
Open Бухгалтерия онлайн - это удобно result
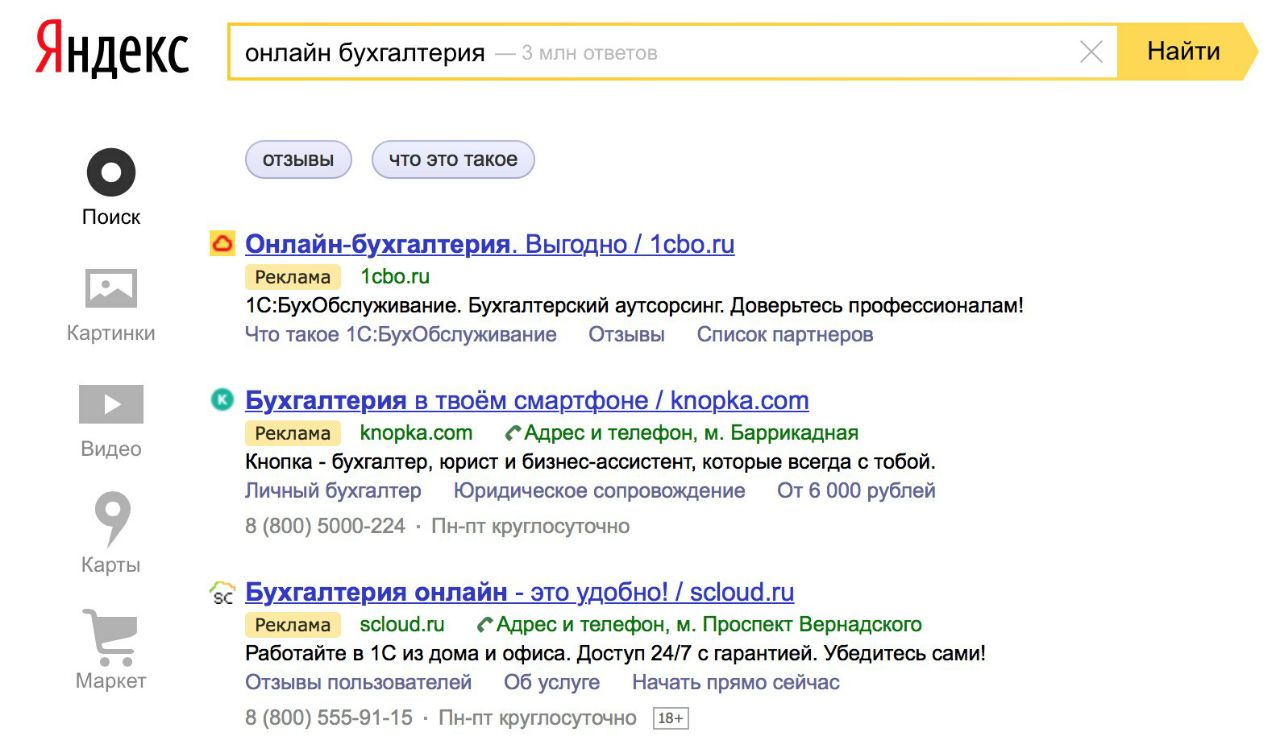[x=520, y=592]
